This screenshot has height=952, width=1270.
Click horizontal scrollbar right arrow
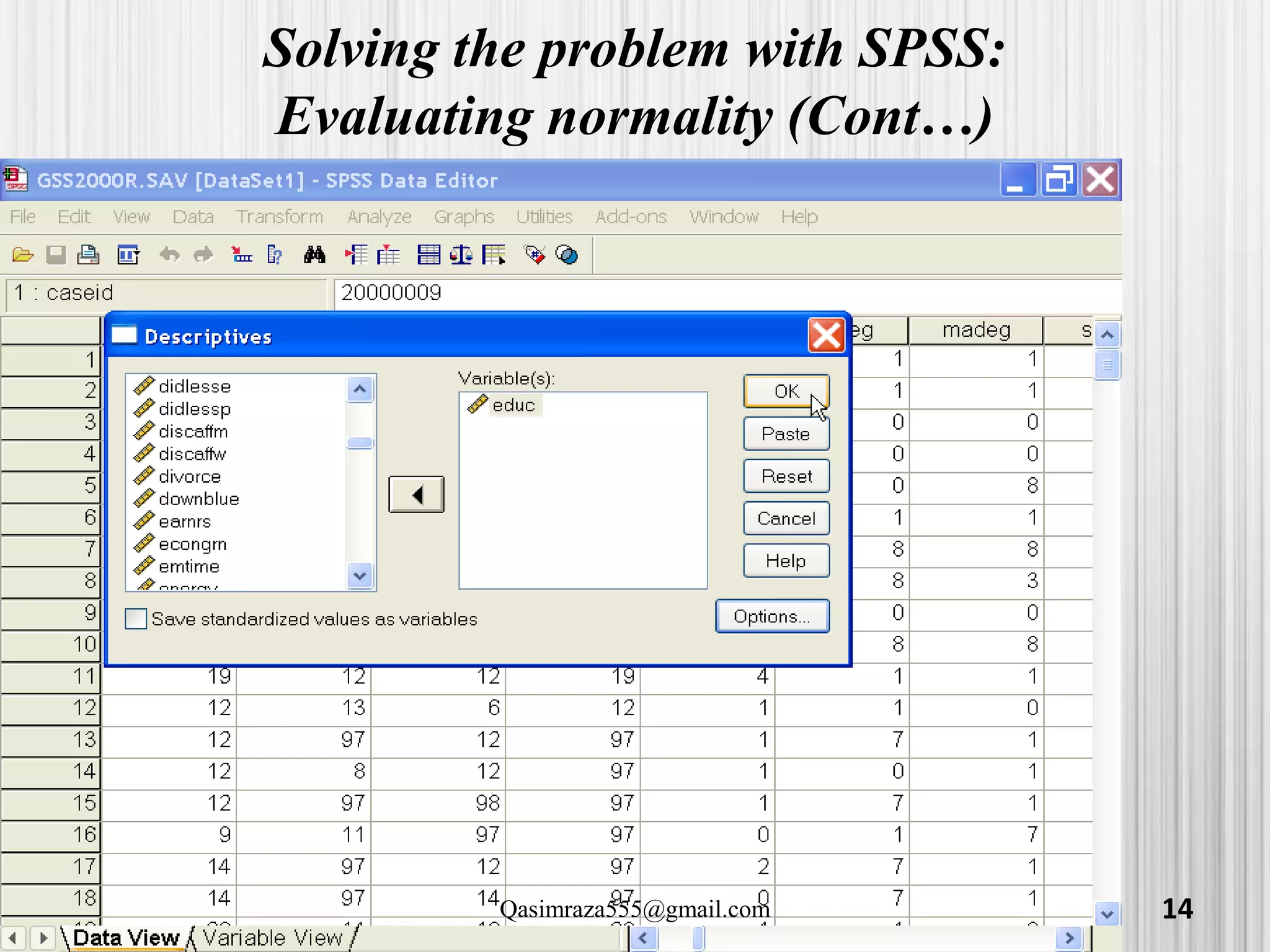pyautogui.click(x=1070, y=938)
